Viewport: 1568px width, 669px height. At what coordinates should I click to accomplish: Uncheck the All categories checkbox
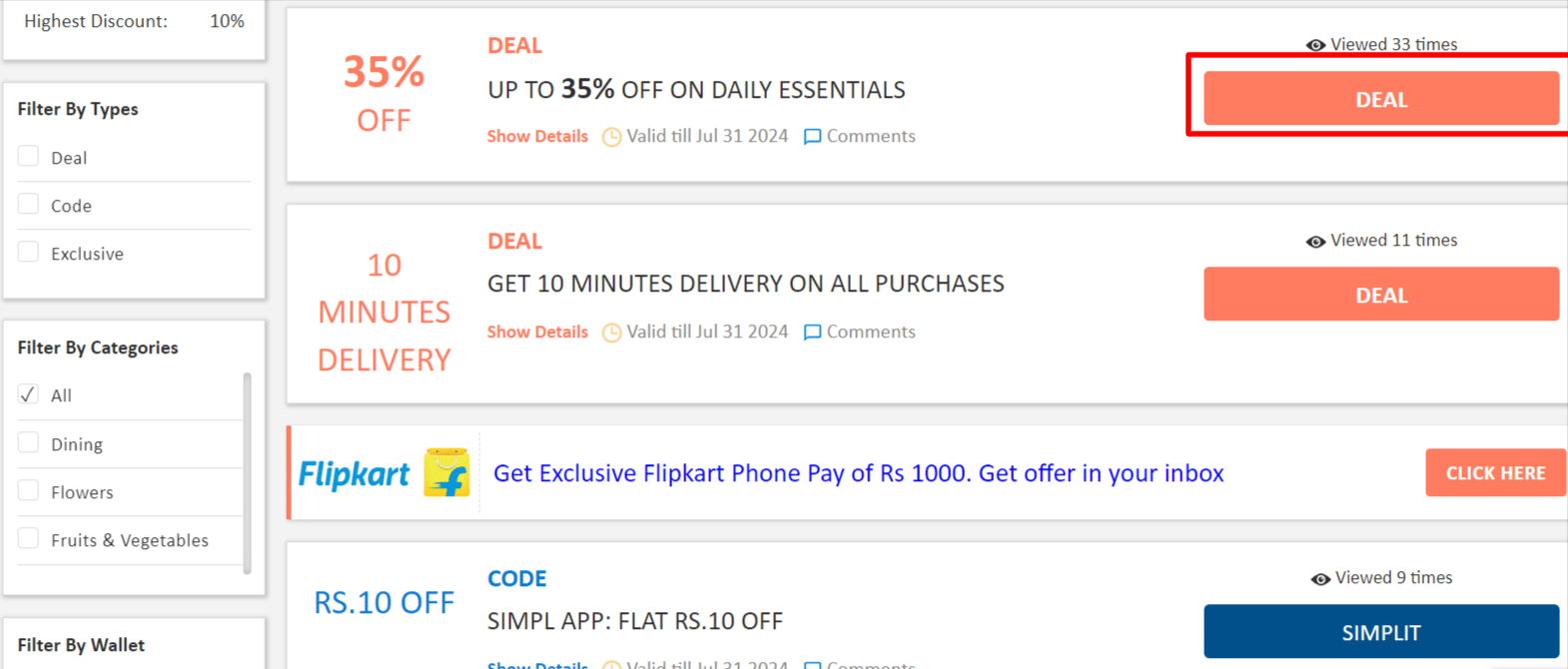(29, 394)
